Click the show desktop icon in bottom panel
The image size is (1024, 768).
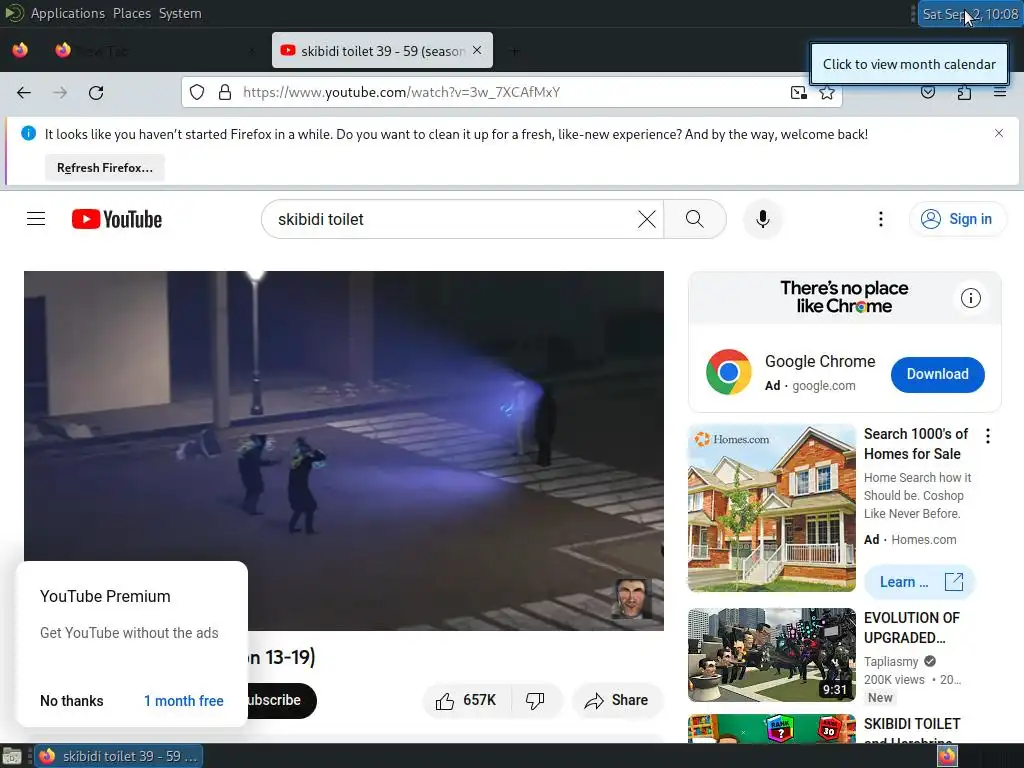[x=12, y=756]
